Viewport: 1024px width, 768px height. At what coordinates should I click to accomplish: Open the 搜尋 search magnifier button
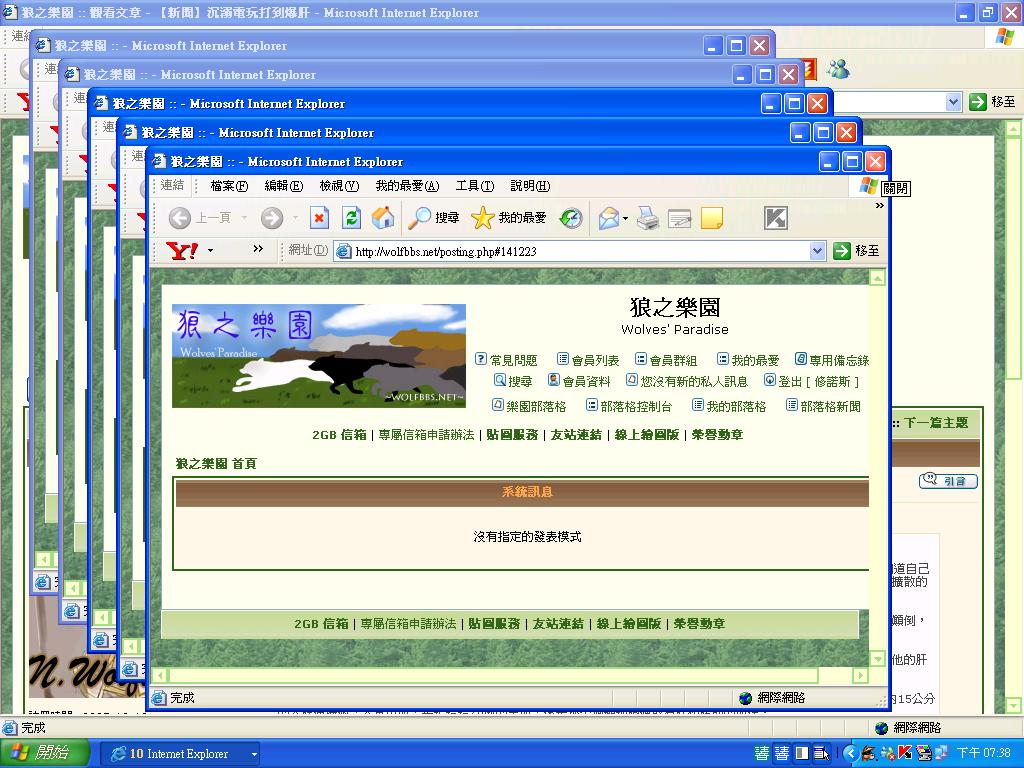tap(434, 218)
